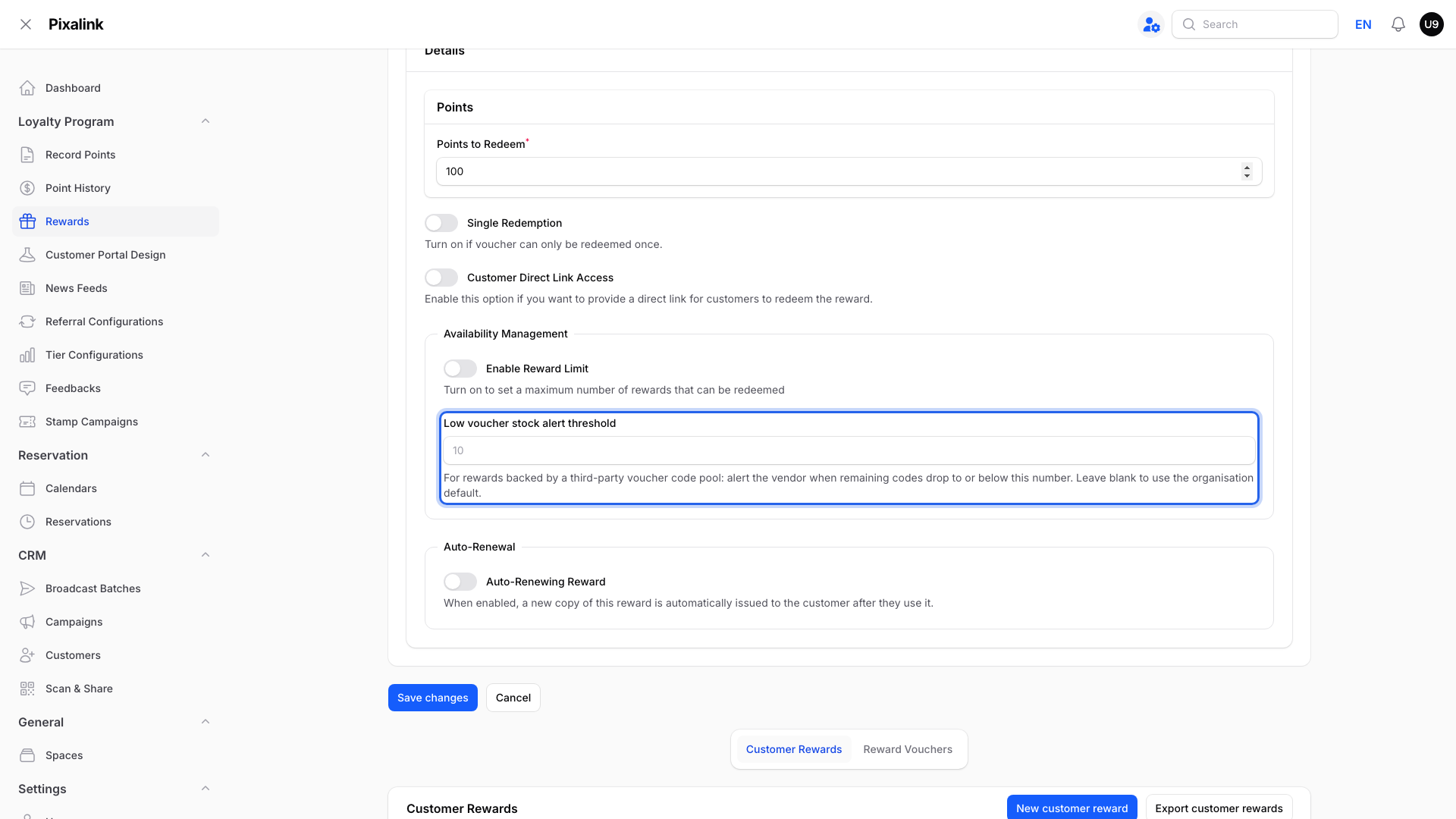Open the Campaigns megaphone icon
Screen dimensions: 1456x819
[27, 622]
